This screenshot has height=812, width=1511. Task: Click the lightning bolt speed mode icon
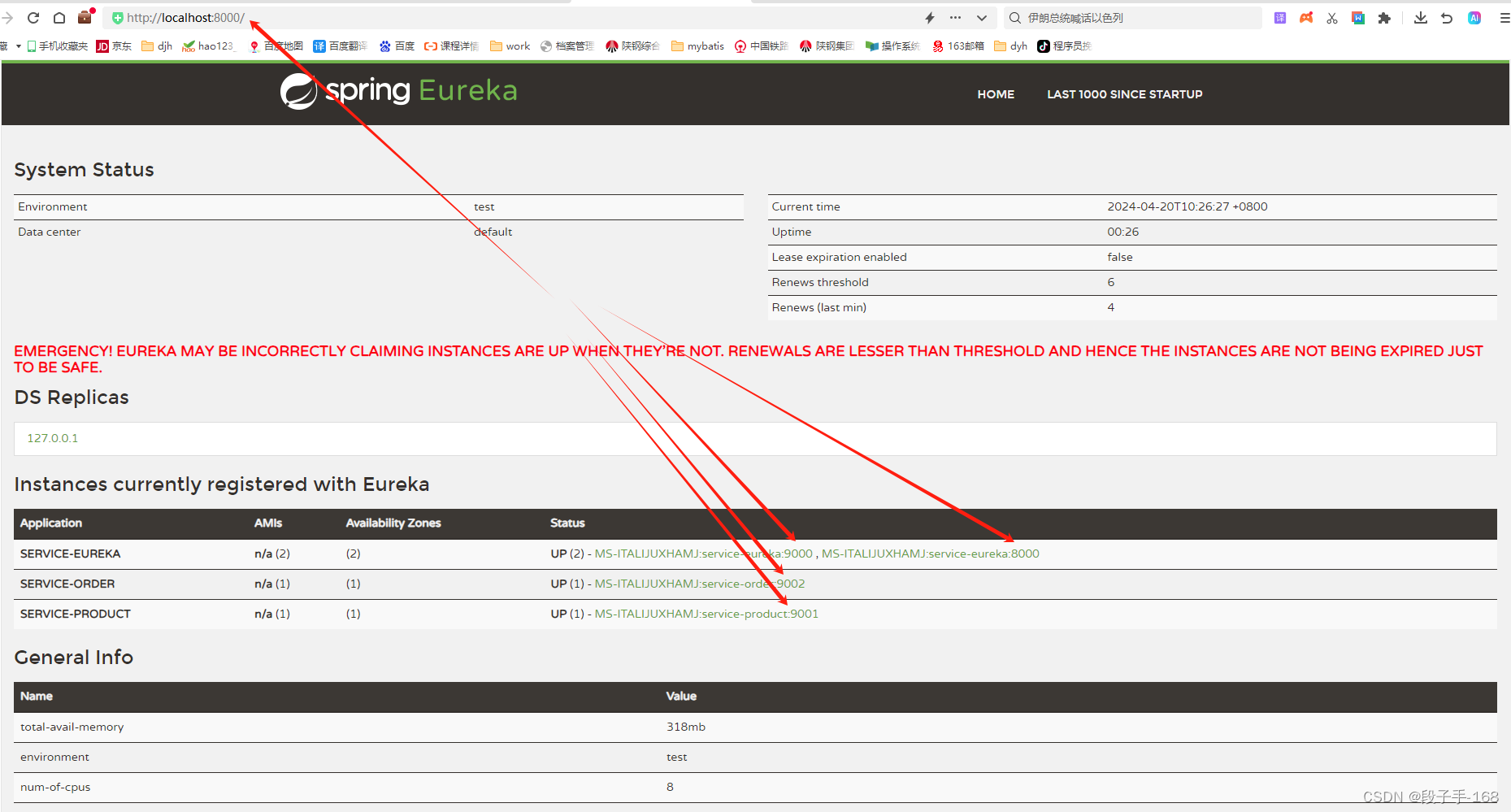[x=930, y=18]
